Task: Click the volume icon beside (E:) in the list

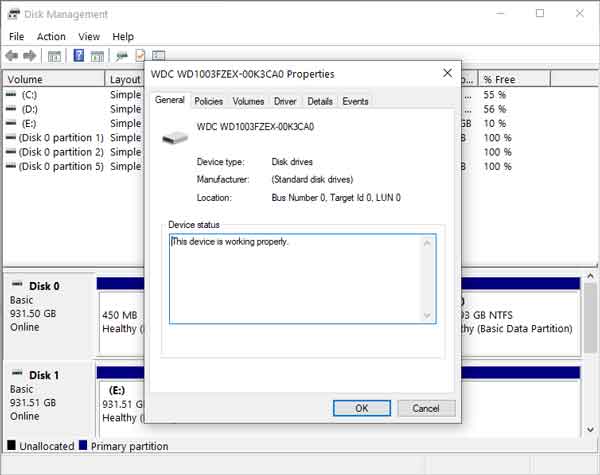Action: pyautogui.click(x=11, y=123)
